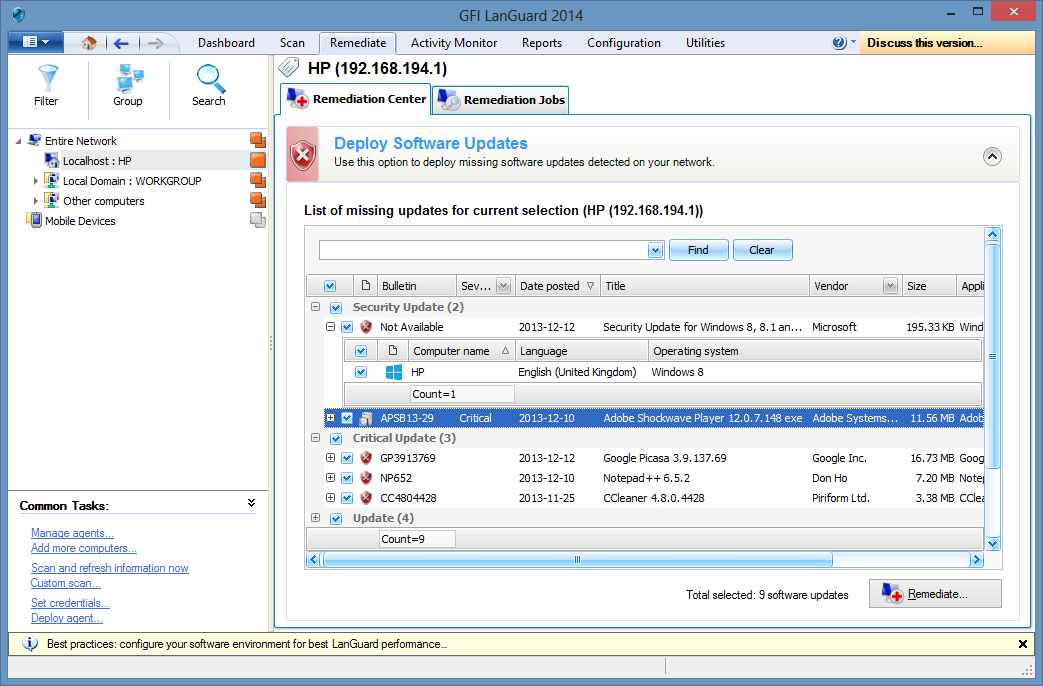Open the Group computers tool
This screenshot has height=686, width=1043.
pyautogui.click(x=128, y=86)
